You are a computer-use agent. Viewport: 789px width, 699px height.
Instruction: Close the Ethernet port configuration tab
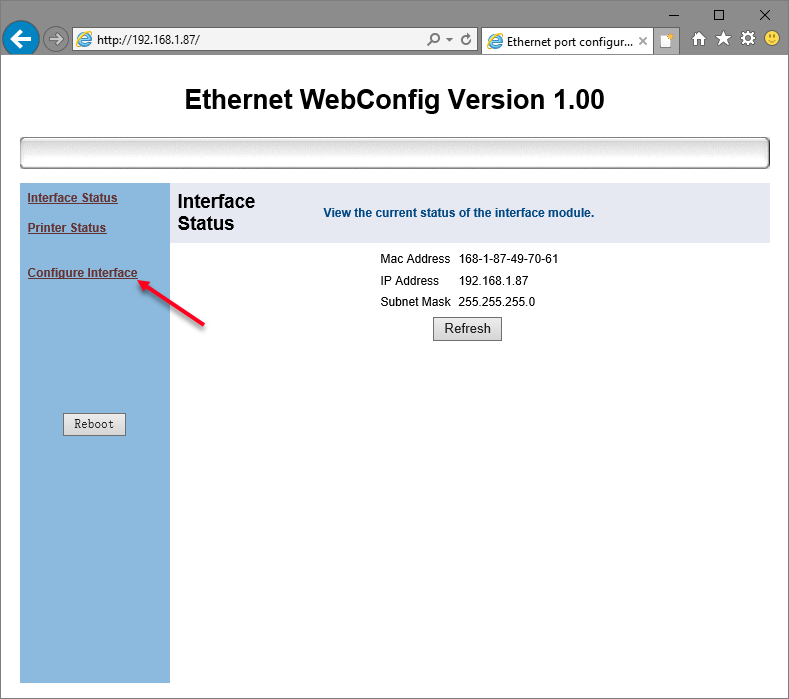click(x=642, y=42)
